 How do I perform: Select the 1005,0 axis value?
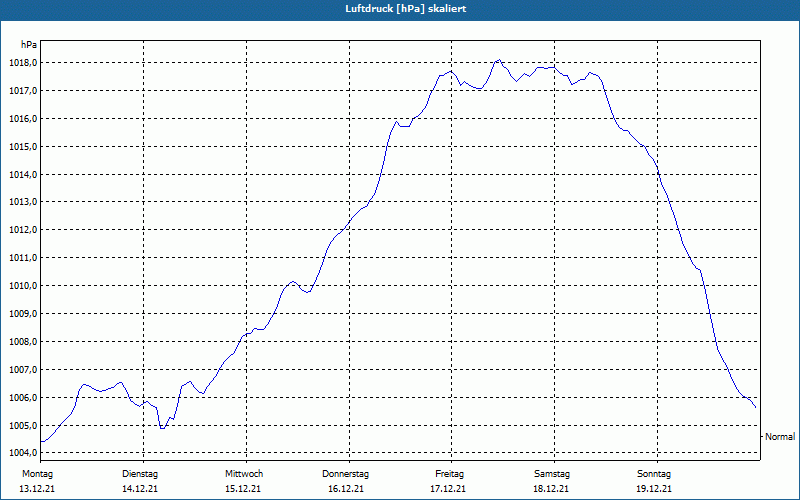(23, 426)
